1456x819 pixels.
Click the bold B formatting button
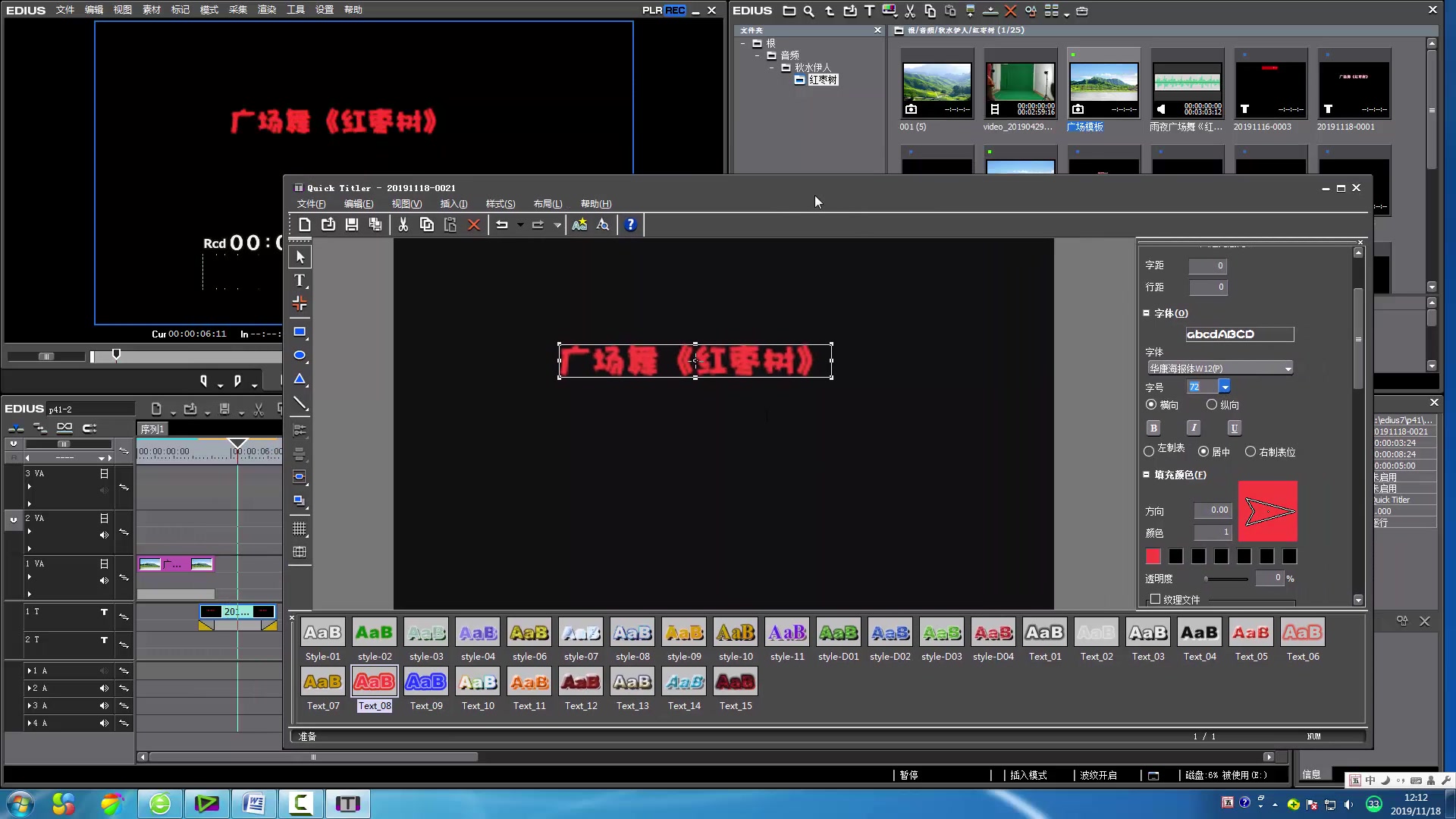point(1153,428)
